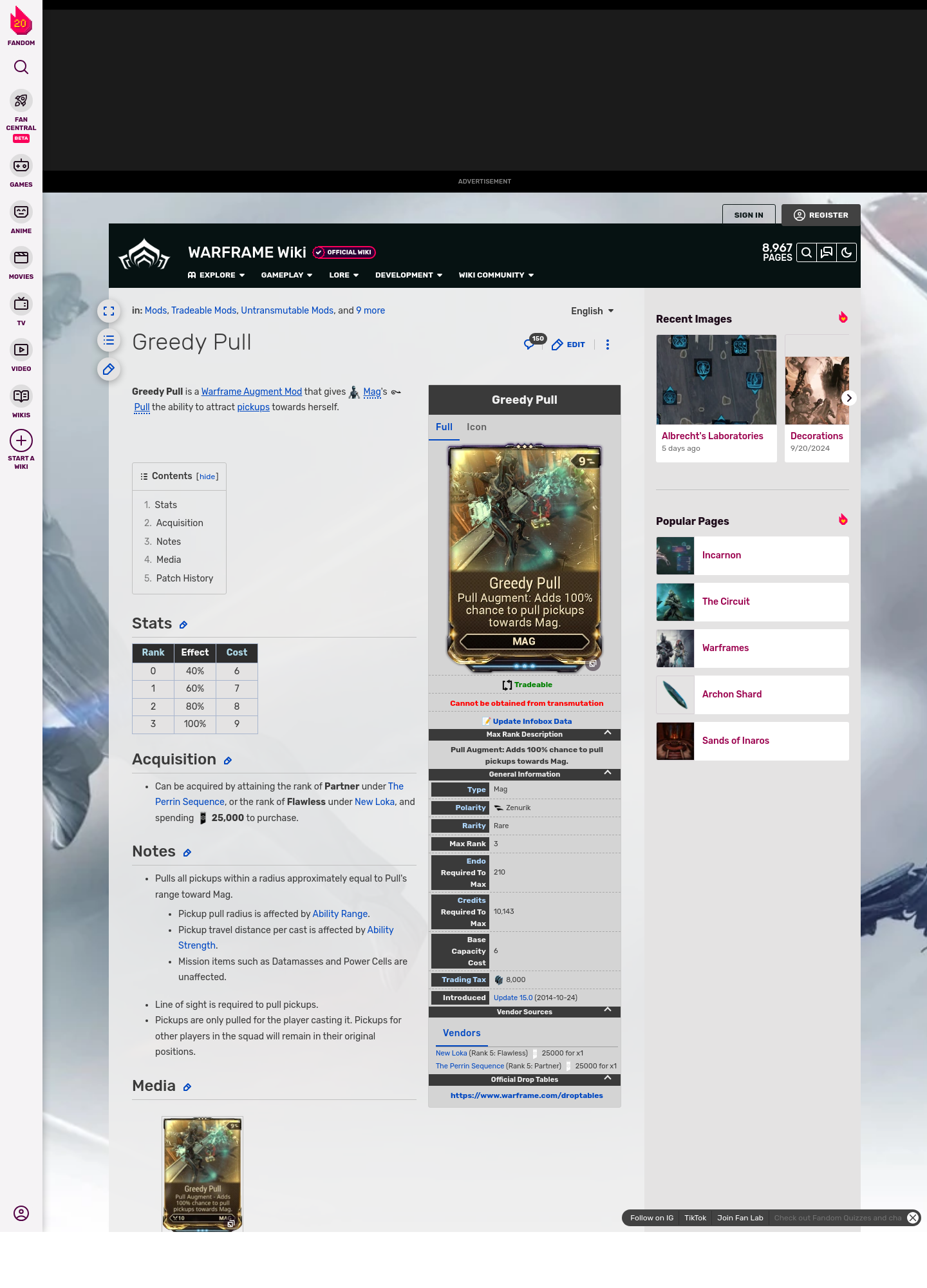Open the English language dropdown

[592, 311]
